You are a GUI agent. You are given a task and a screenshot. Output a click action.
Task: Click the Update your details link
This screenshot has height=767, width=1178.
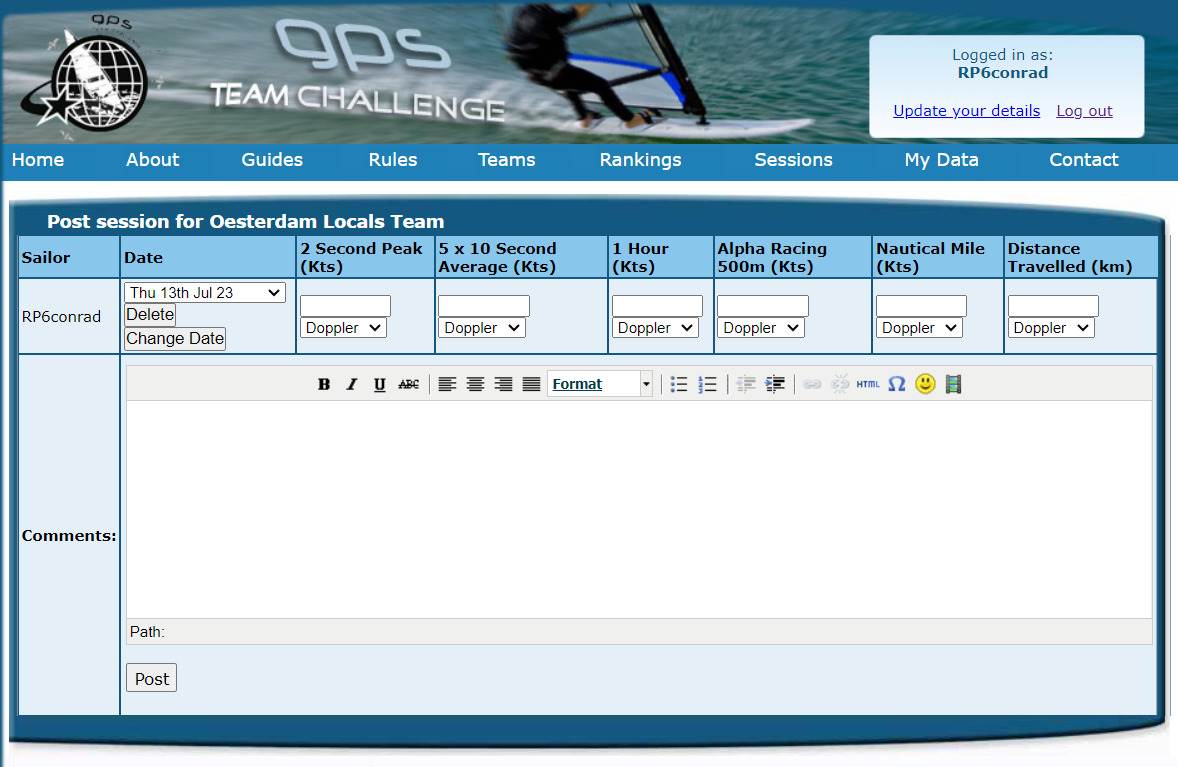point(966,111)
